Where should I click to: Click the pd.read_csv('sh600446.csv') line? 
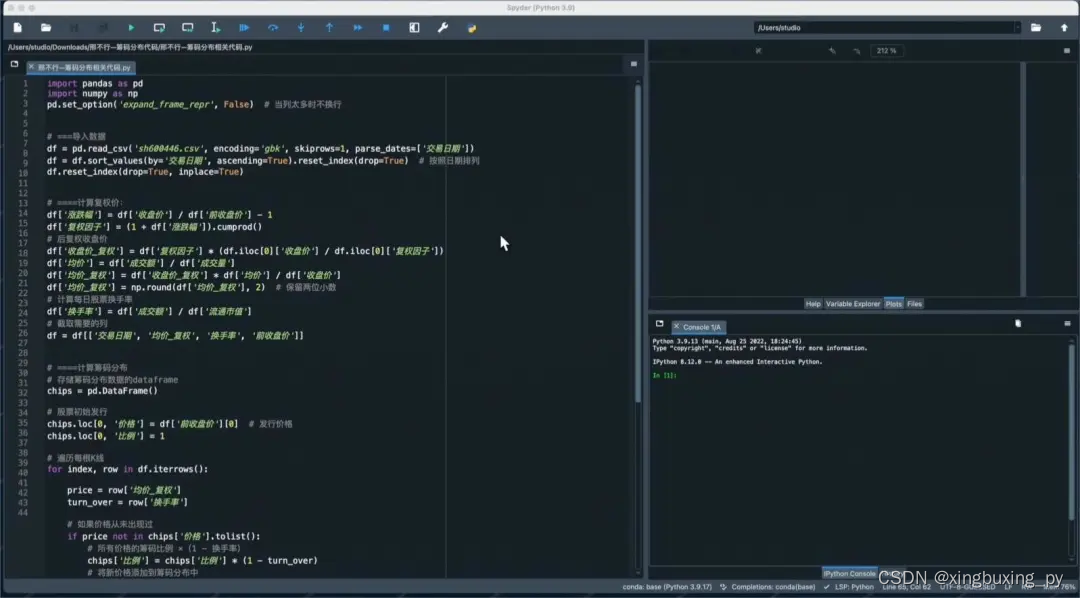pos(260,148)
